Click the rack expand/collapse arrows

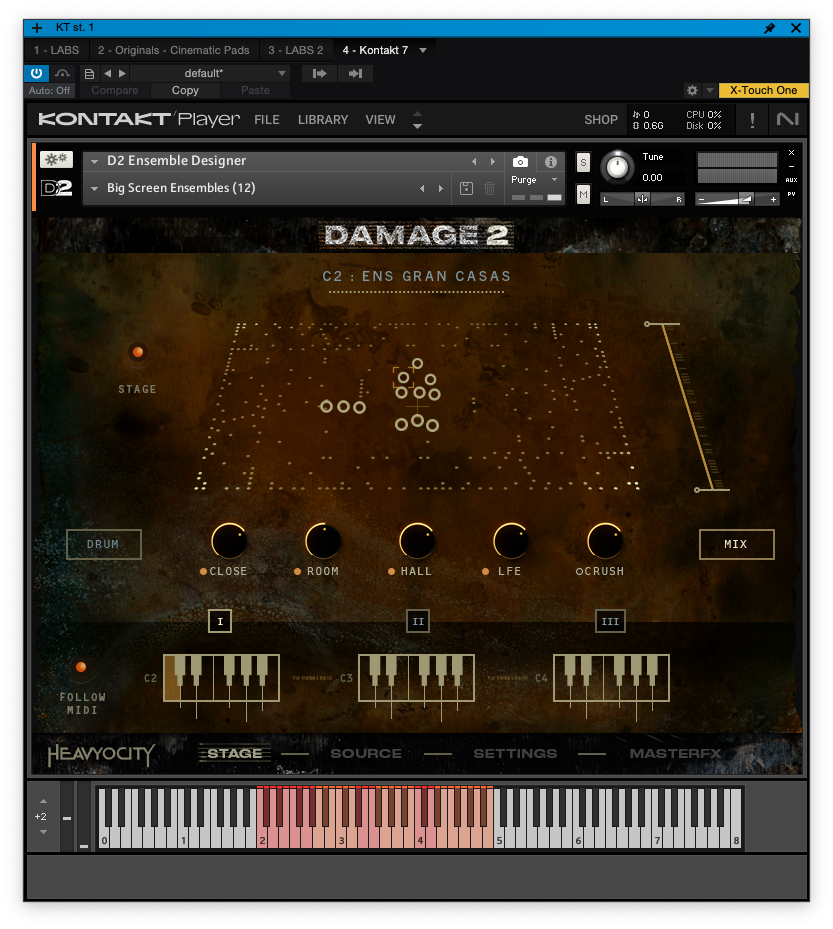click(417, 120)
